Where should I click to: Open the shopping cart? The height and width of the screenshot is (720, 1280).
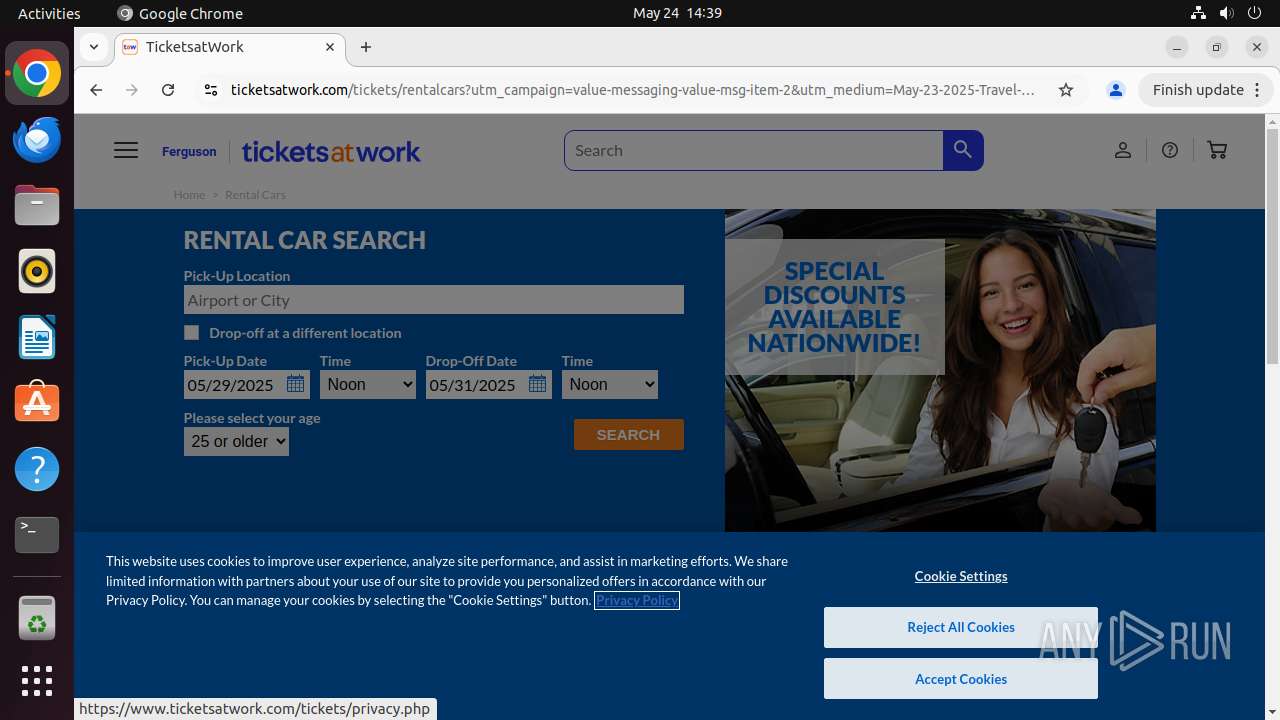pos(1217,150)
